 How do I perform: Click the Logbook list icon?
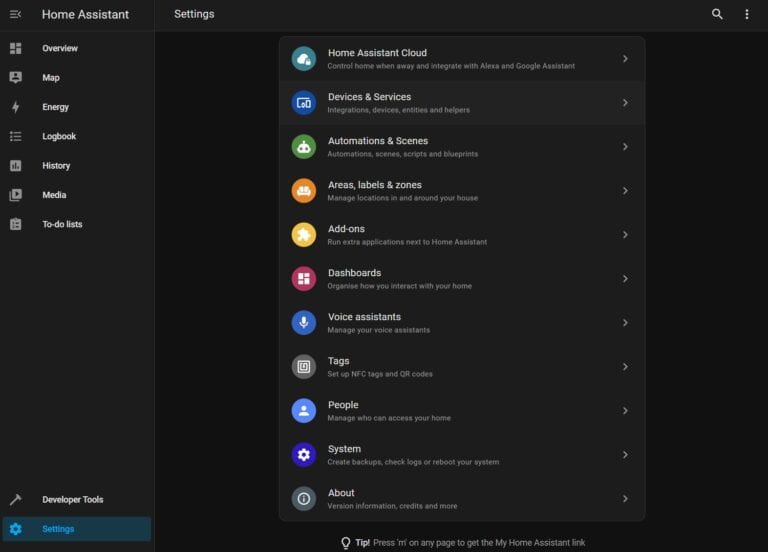pyautogui.click(x=16, y=136)
